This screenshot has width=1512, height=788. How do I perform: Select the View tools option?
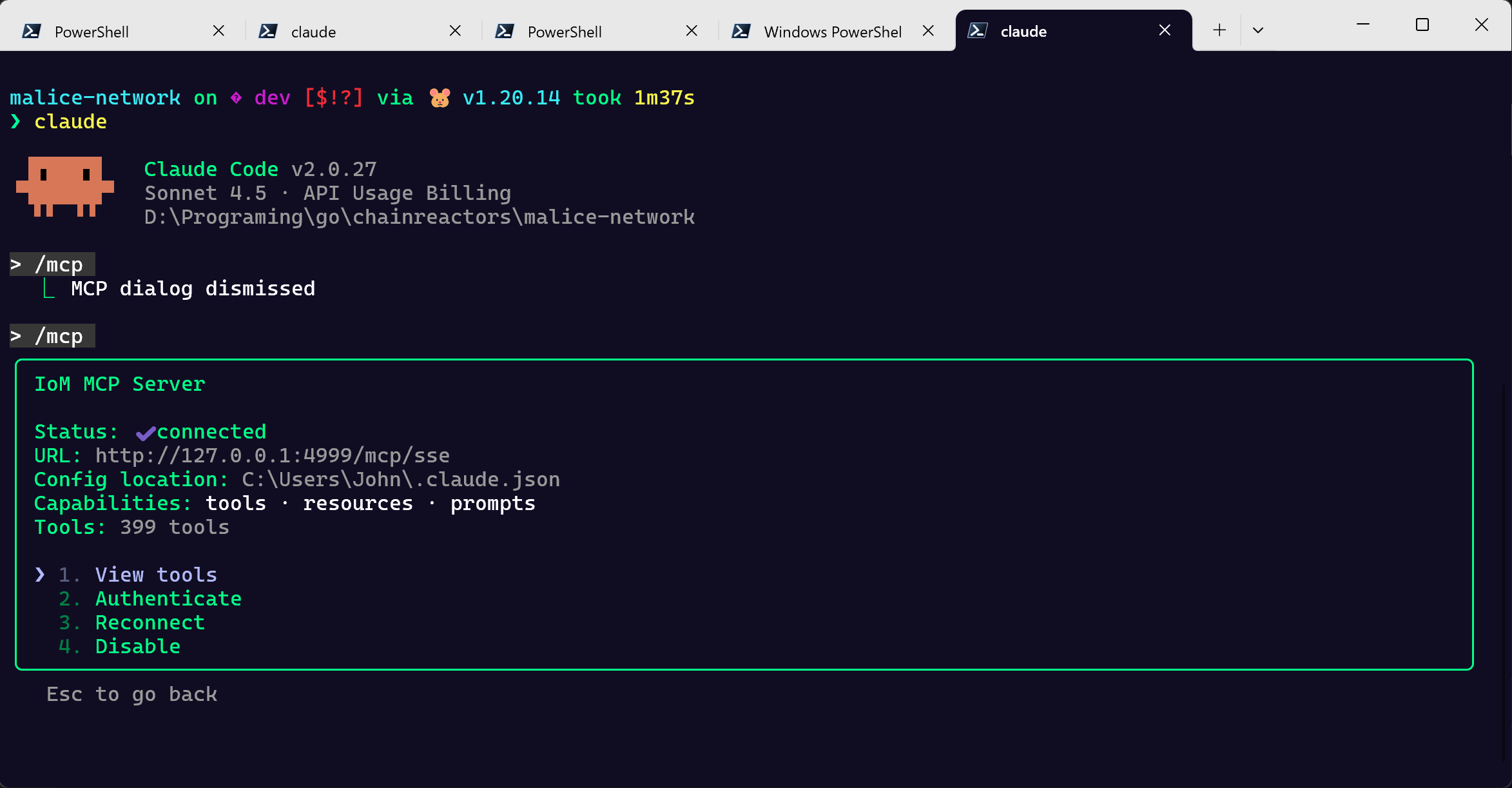(x=156, y=575)
